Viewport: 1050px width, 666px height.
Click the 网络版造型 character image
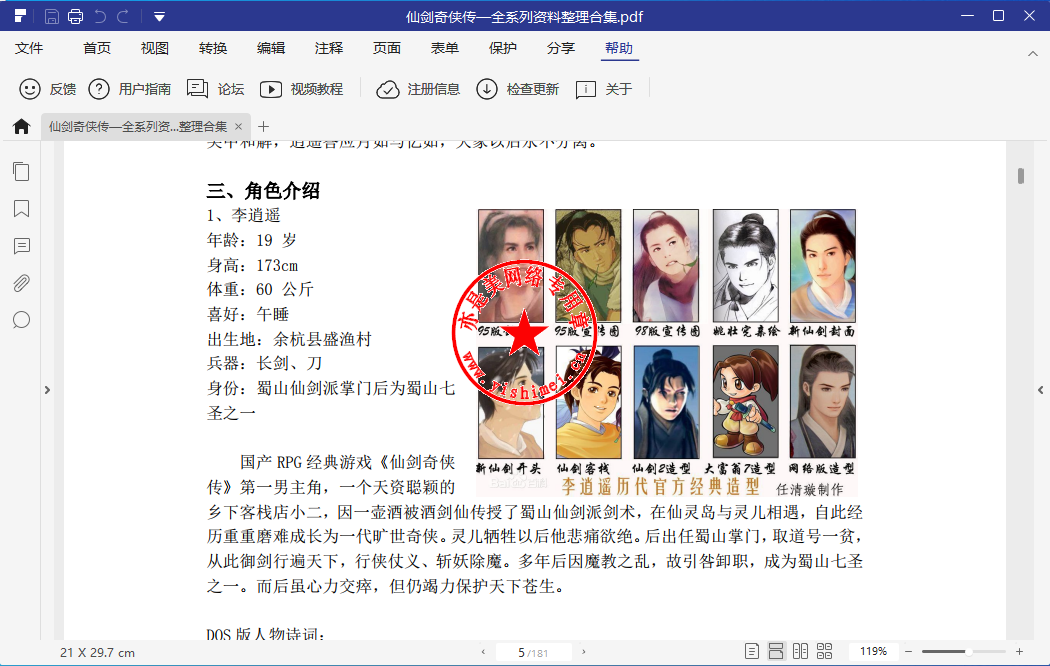[x=822, y=402]
